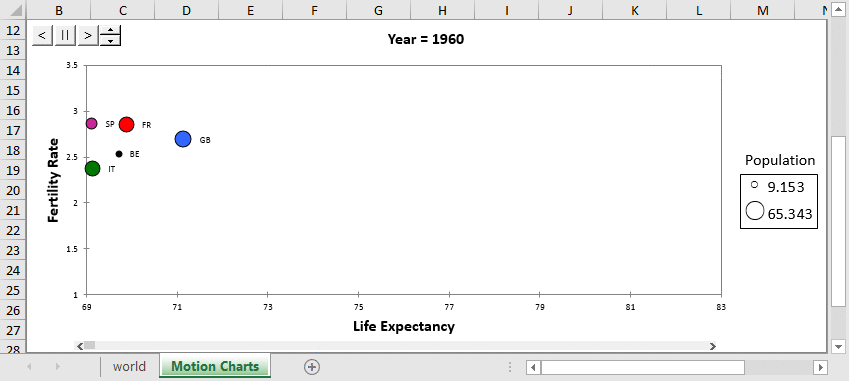Viewport: 849px width, 381px height.
Task: Select the blue GB bubble
Action: 184,139
